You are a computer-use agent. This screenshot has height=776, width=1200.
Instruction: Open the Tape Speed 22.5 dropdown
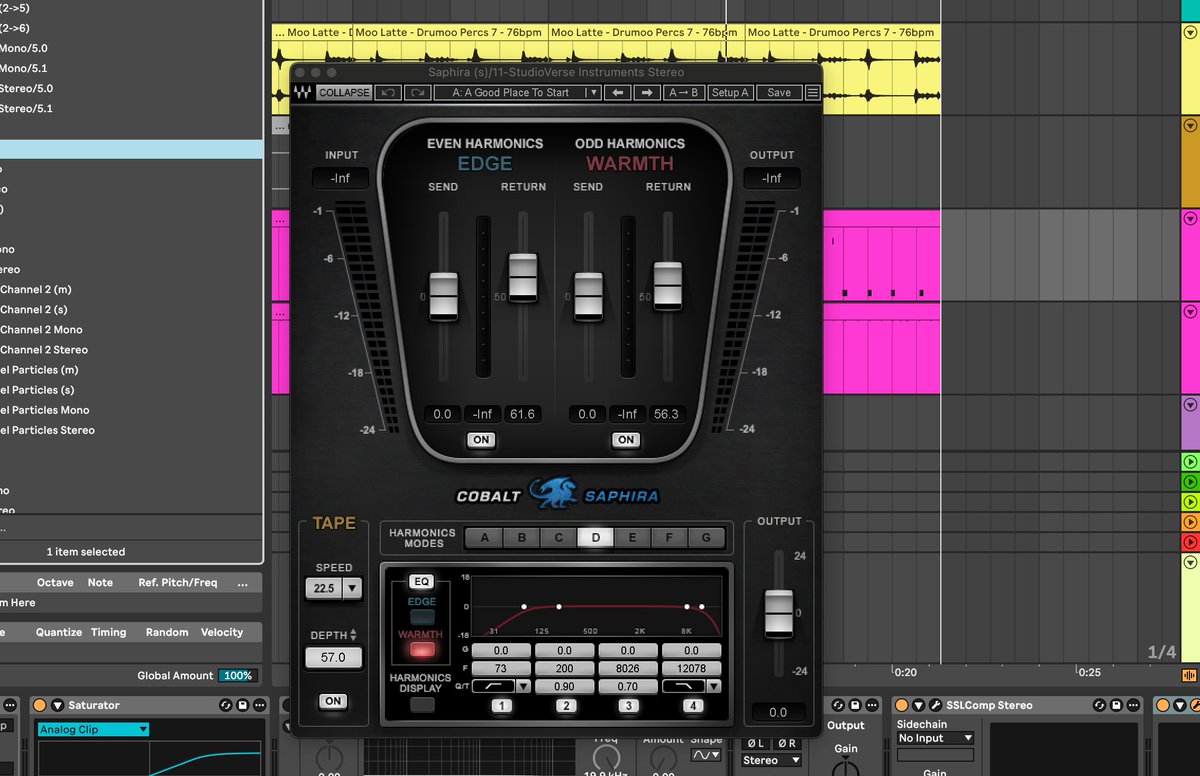334,589
